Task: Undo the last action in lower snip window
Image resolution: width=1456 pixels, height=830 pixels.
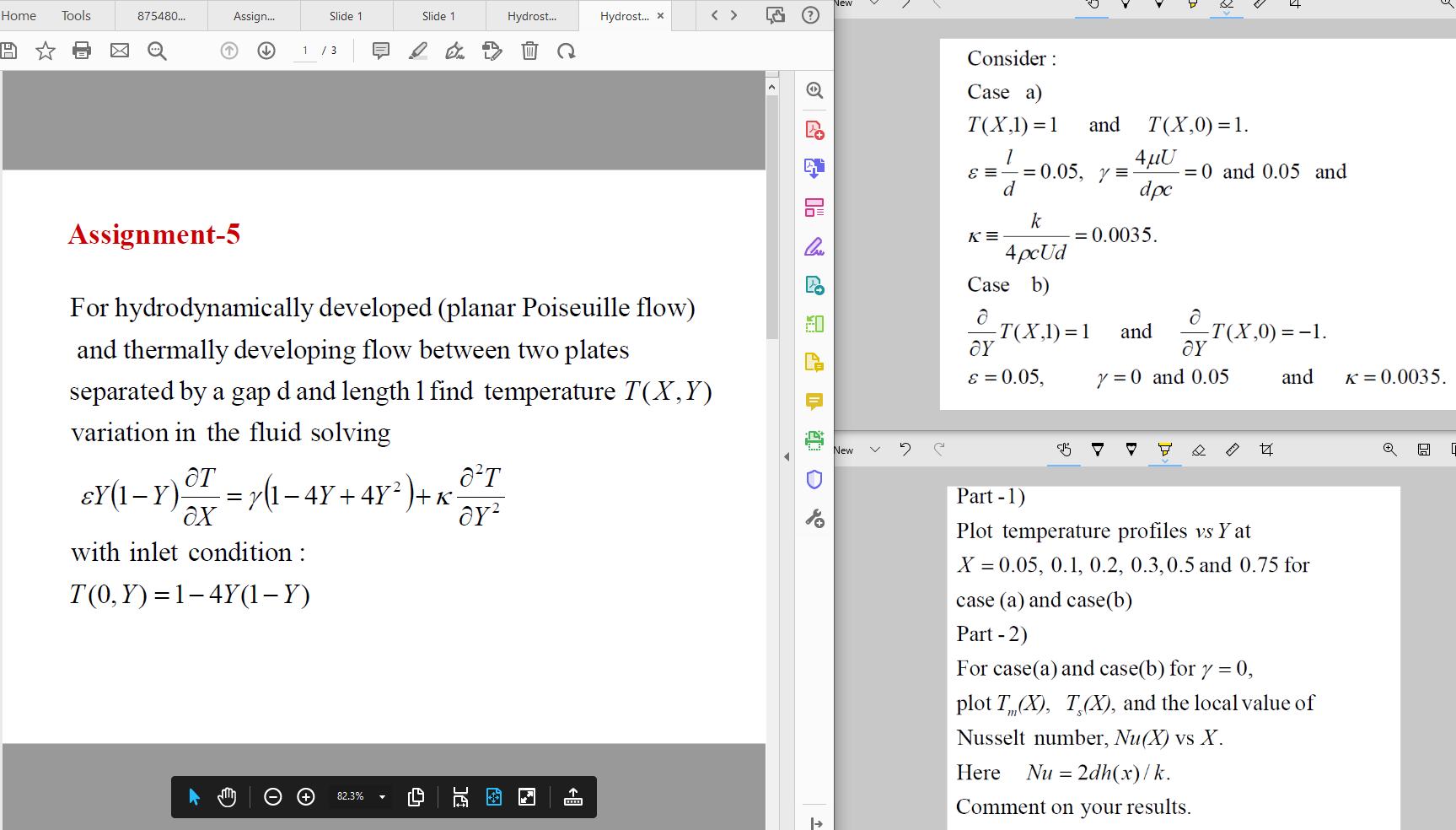Action: pos(905,450)
